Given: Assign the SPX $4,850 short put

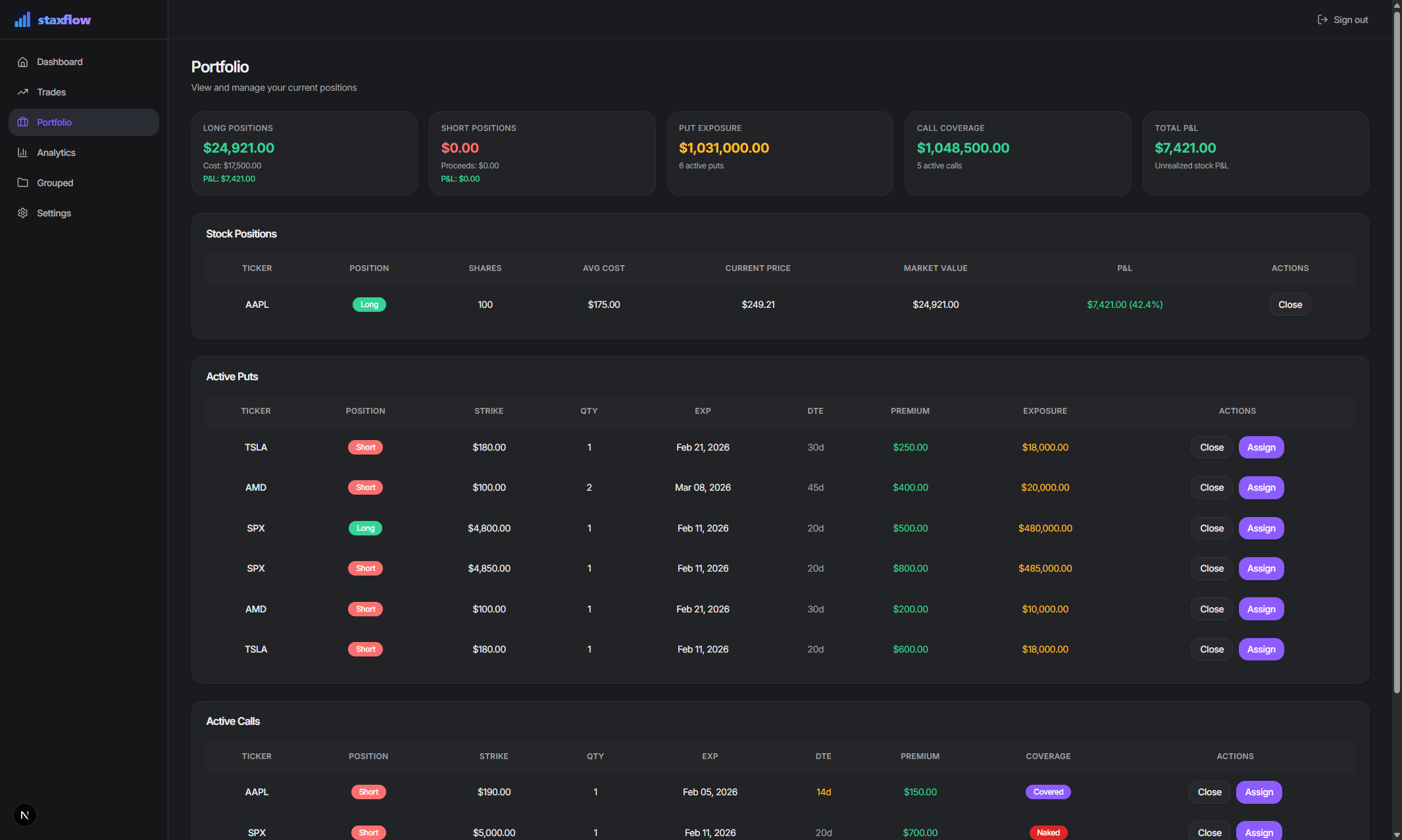Looking at the screenshot, I should point(1261,568).
